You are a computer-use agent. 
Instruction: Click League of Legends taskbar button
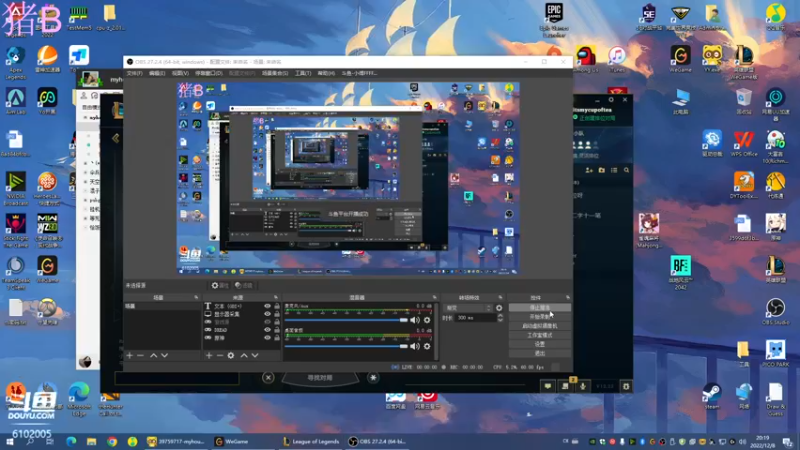pyautogui.click(x=311, y=441)
